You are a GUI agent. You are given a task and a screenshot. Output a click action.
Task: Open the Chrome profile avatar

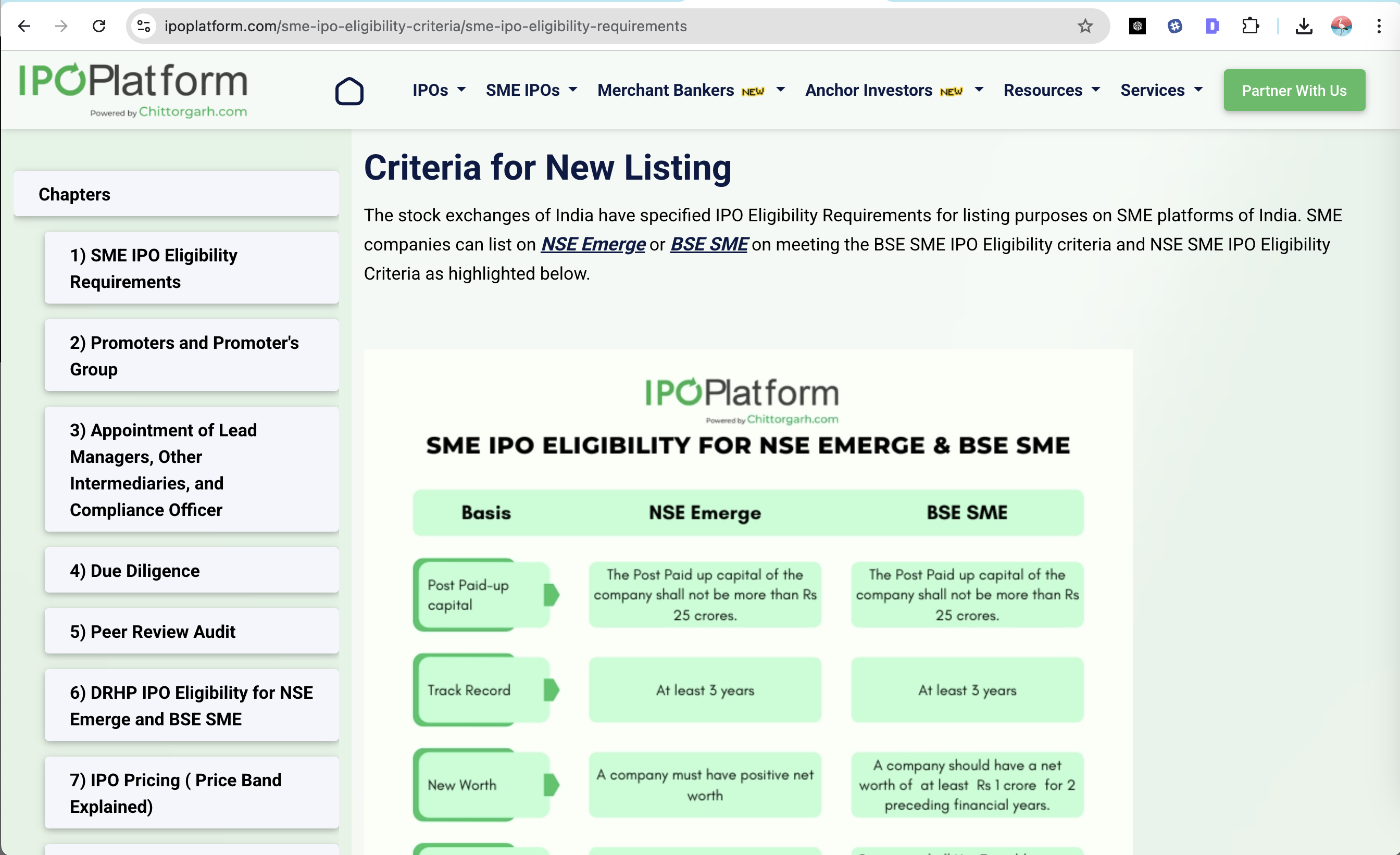(1342, 26)
